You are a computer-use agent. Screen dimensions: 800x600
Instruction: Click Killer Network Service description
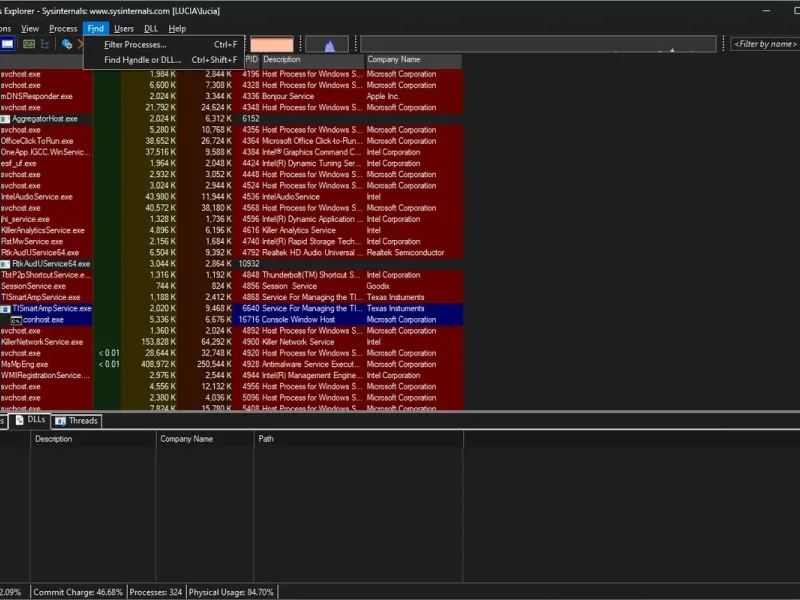298,342
